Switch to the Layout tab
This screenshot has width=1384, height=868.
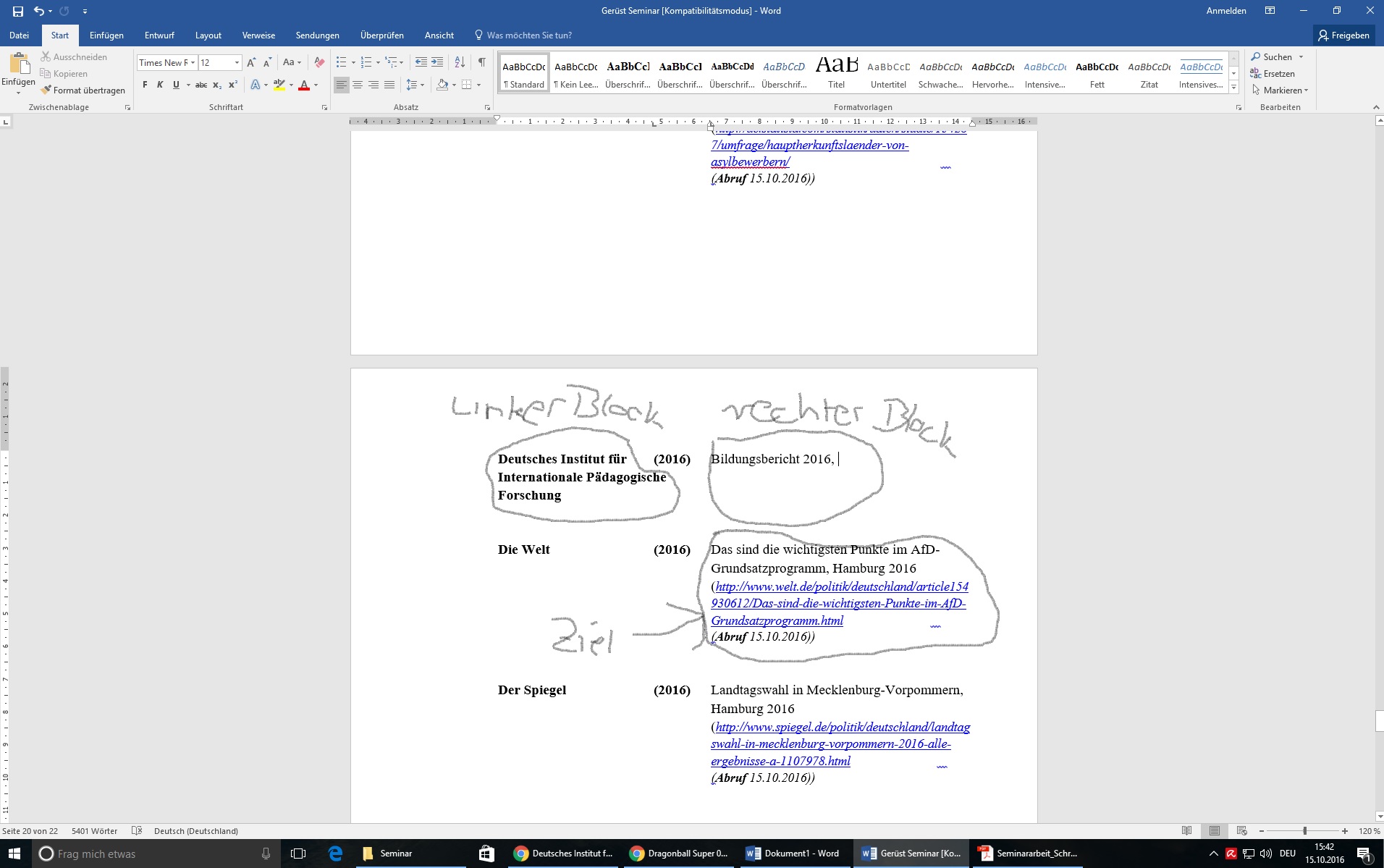[x=208, y=35]
